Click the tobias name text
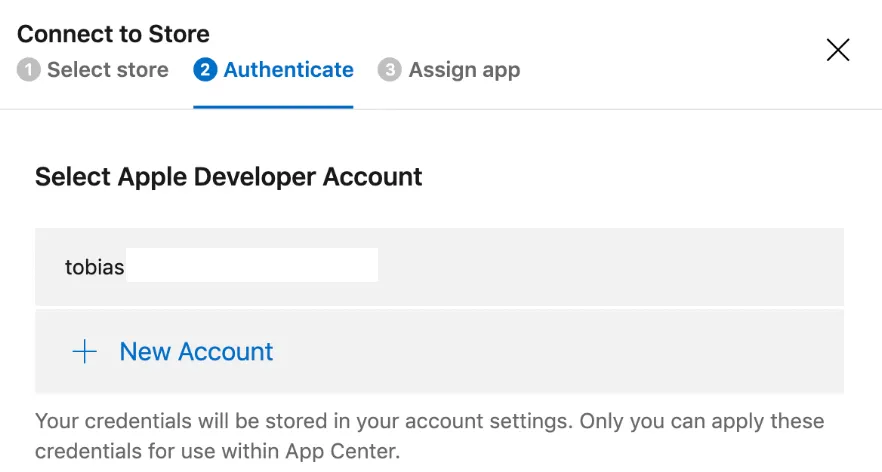The image size is (882, 472). [95, 267]
